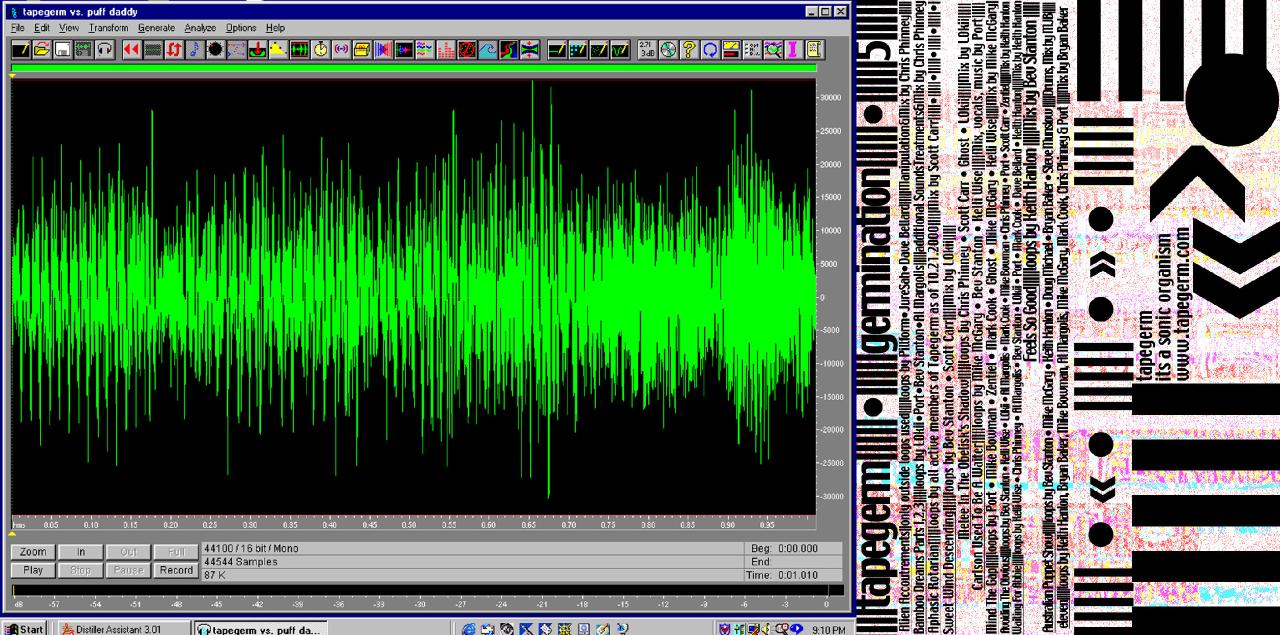Click the red double-arrow reverse icon
Screen dimensions: 1280x635
click(x=131, y=49)
